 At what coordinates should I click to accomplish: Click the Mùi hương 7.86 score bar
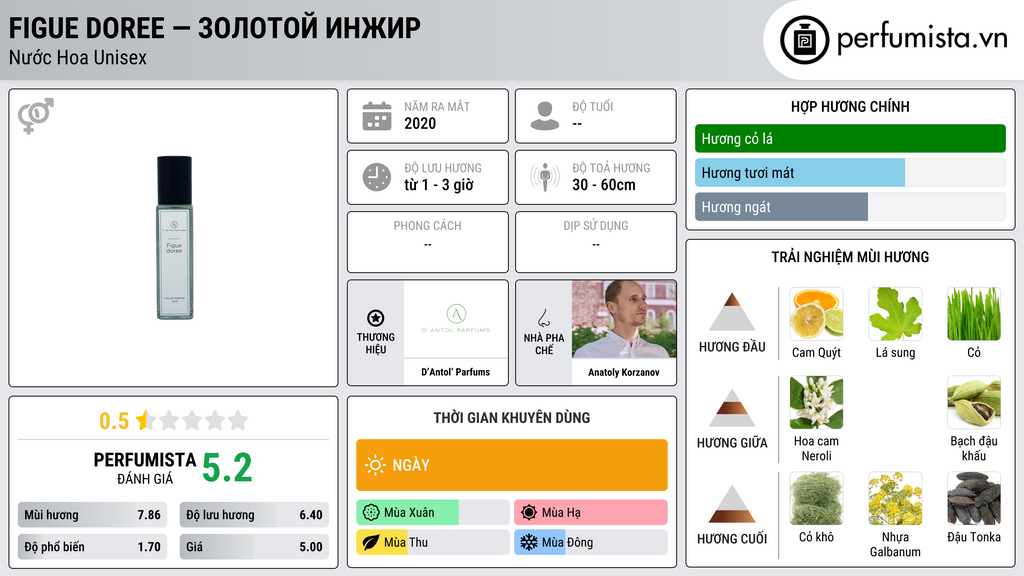tap(93, 515)
